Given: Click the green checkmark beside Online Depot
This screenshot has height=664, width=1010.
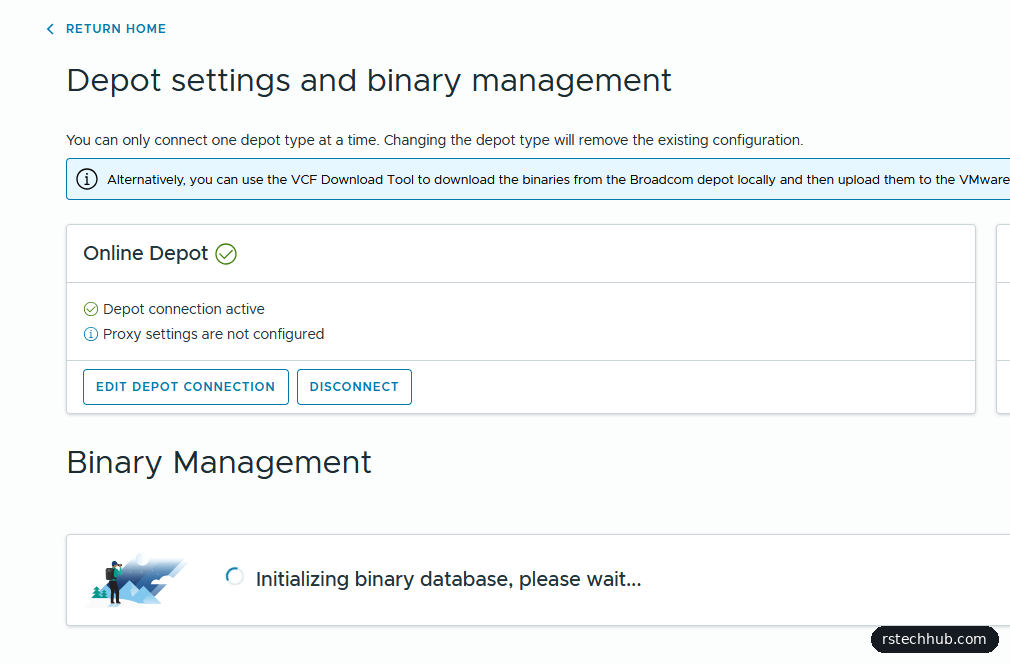Looking at the screenshot, I should coord(226,254).
